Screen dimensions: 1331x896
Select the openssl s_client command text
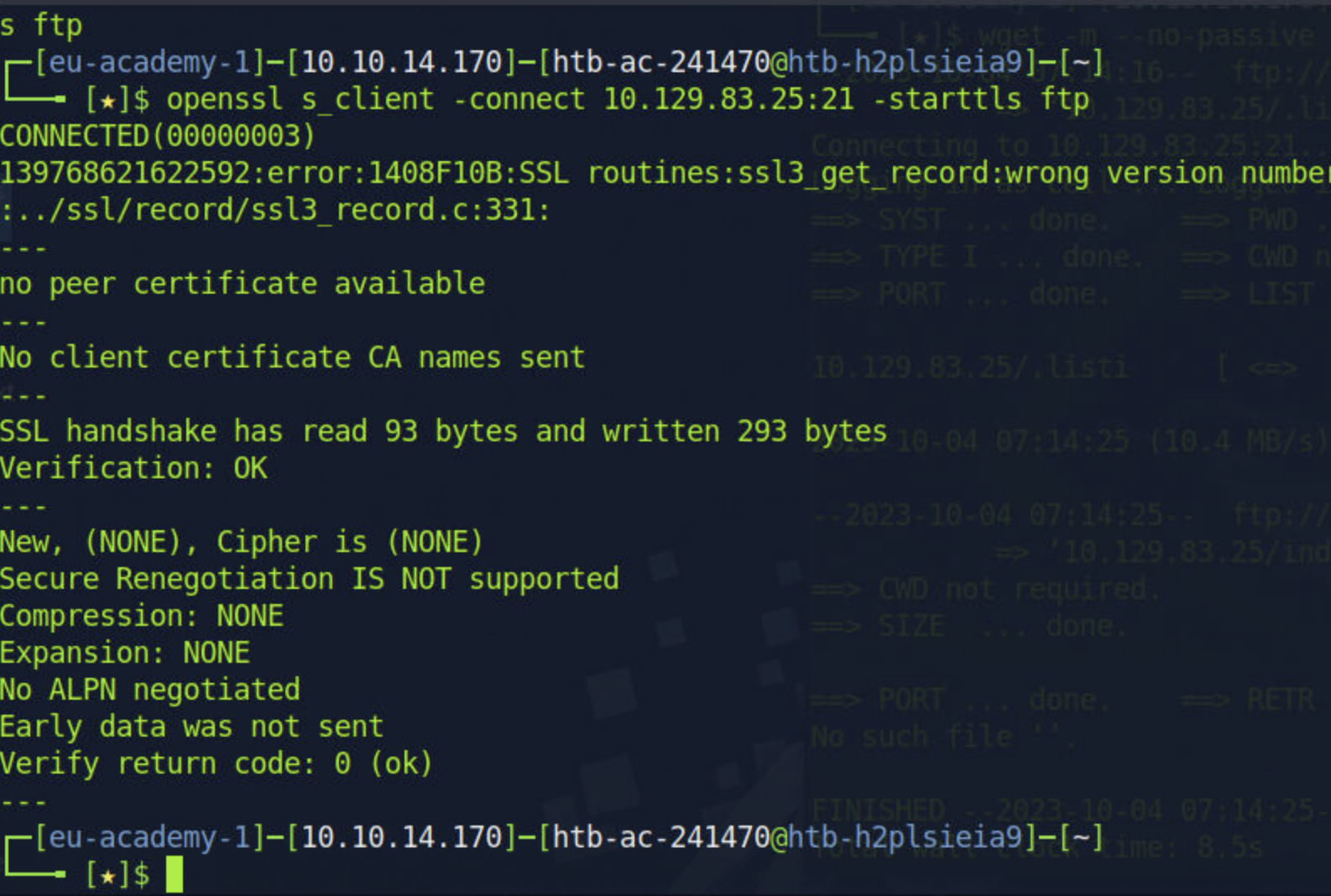point(628,100)
